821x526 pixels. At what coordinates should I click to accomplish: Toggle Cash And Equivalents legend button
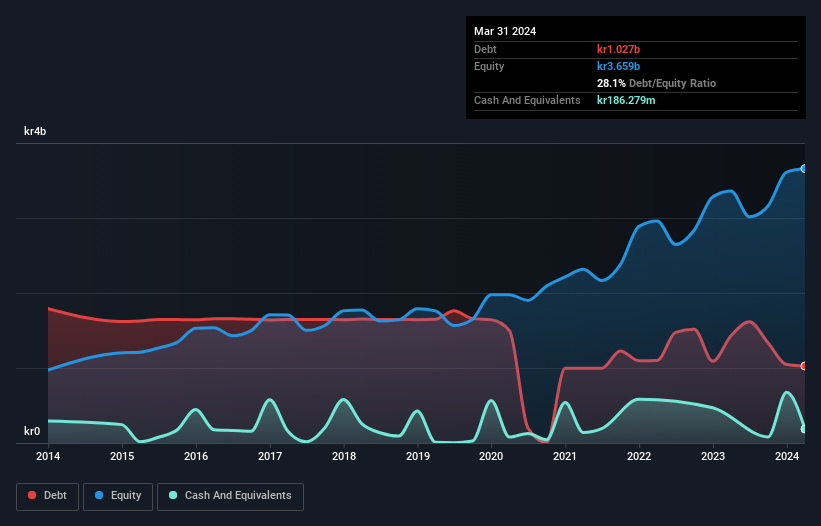tap(230, 496)
